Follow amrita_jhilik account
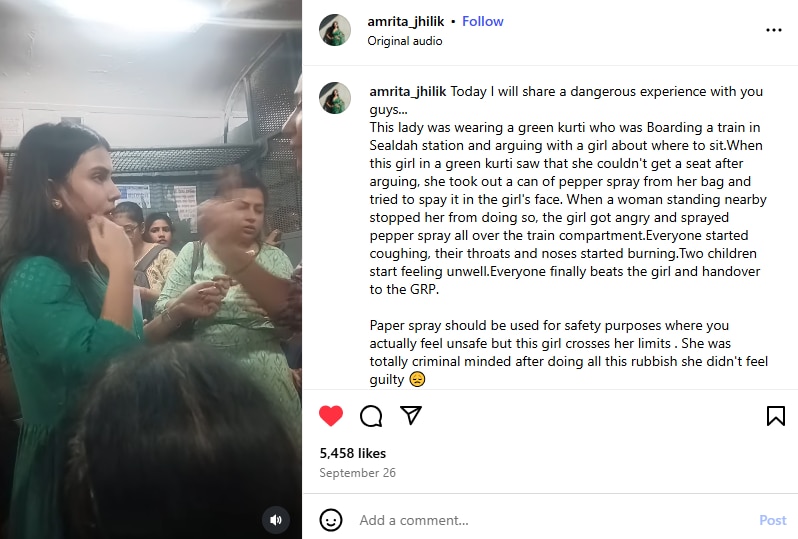This screenshot has height=539, width=798. 482,21
